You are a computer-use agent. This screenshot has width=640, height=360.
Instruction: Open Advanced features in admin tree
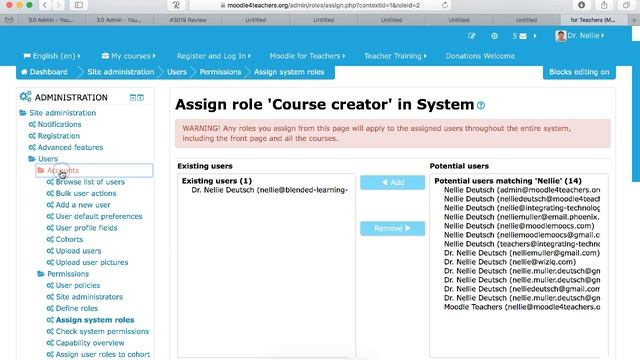pyautogui.click(x=70, y=147)
